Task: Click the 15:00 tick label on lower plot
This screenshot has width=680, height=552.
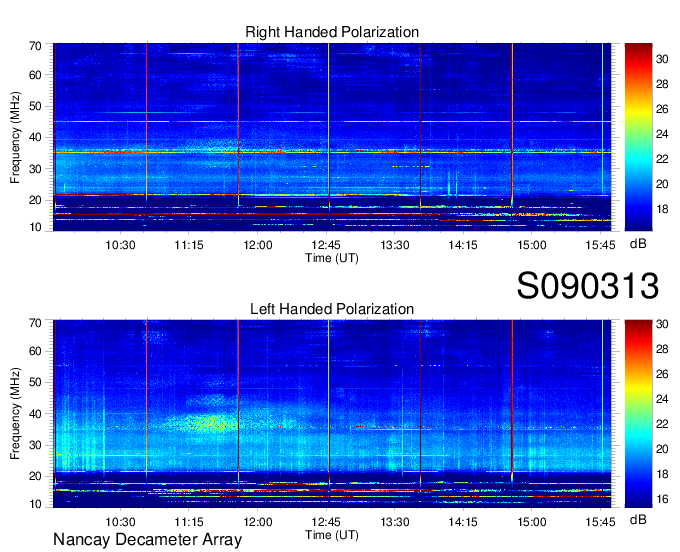Action: coord(532,522)
